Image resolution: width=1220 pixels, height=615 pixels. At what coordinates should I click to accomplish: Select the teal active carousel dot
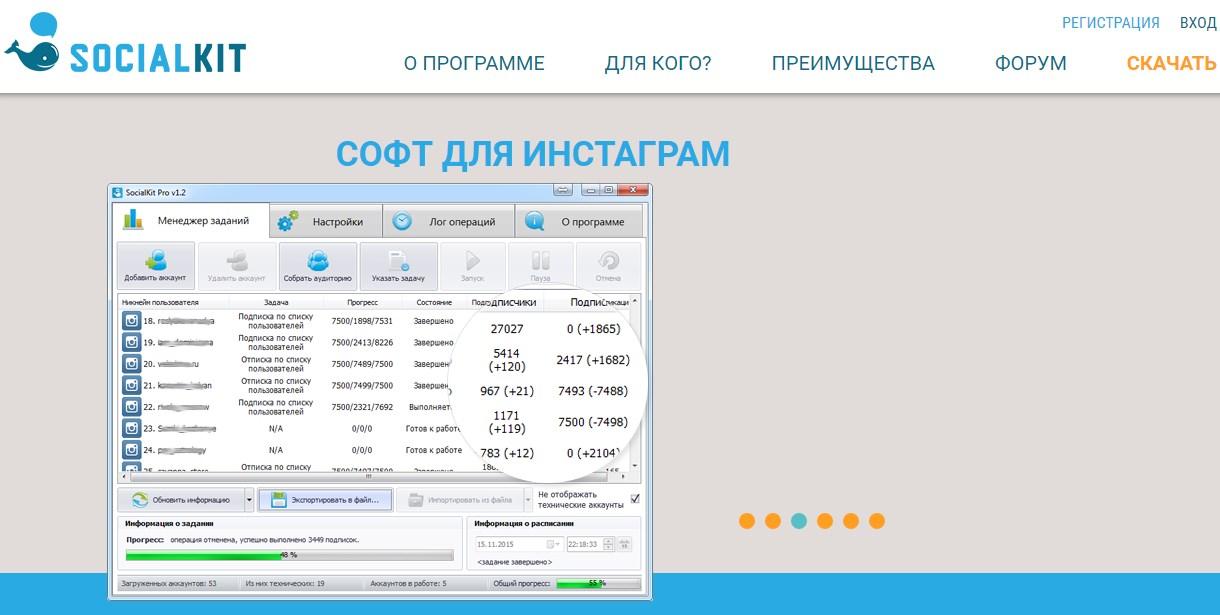pyautogui.click(x=799, y=521)
